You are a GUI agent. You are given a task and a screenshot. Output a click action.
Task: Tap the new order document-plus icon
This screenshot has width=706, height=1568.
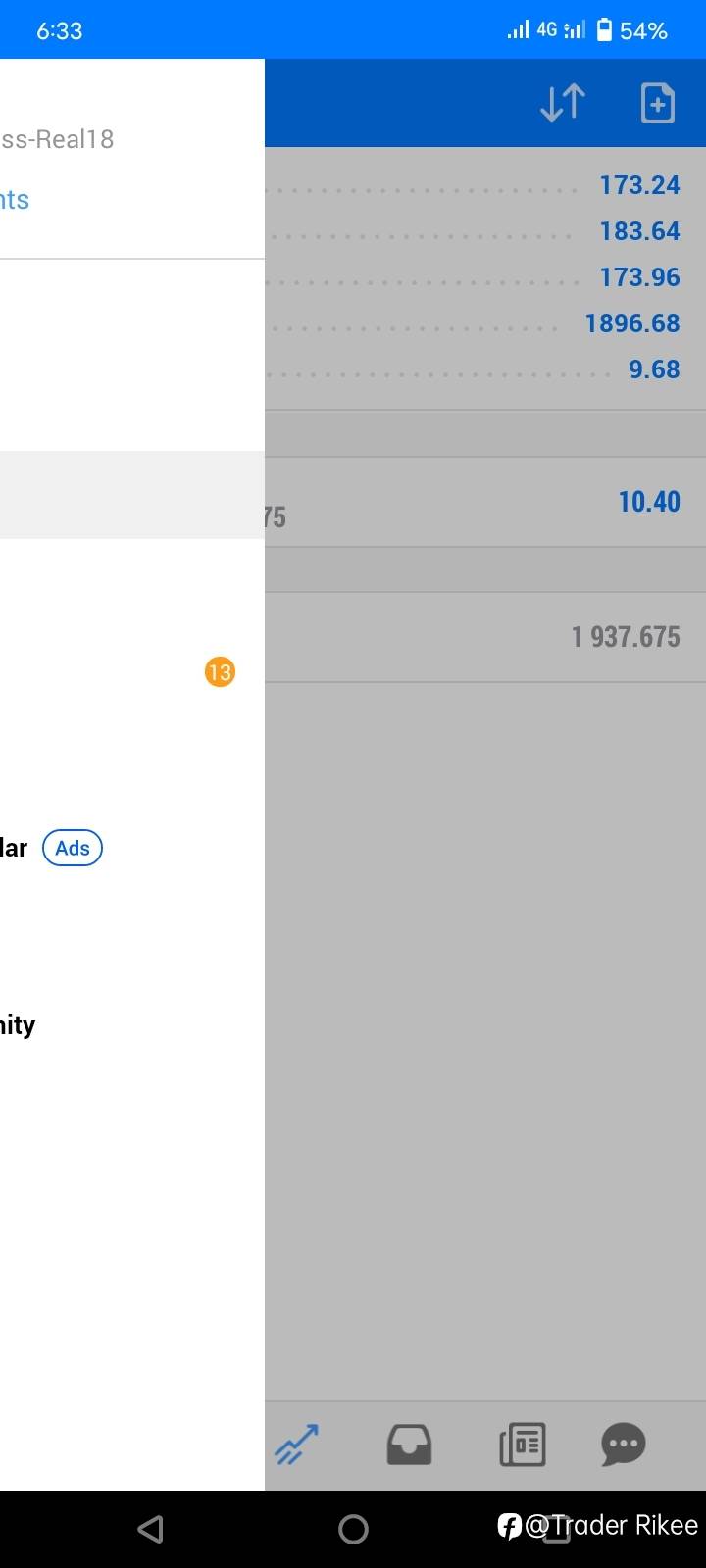tap(657, 103)
